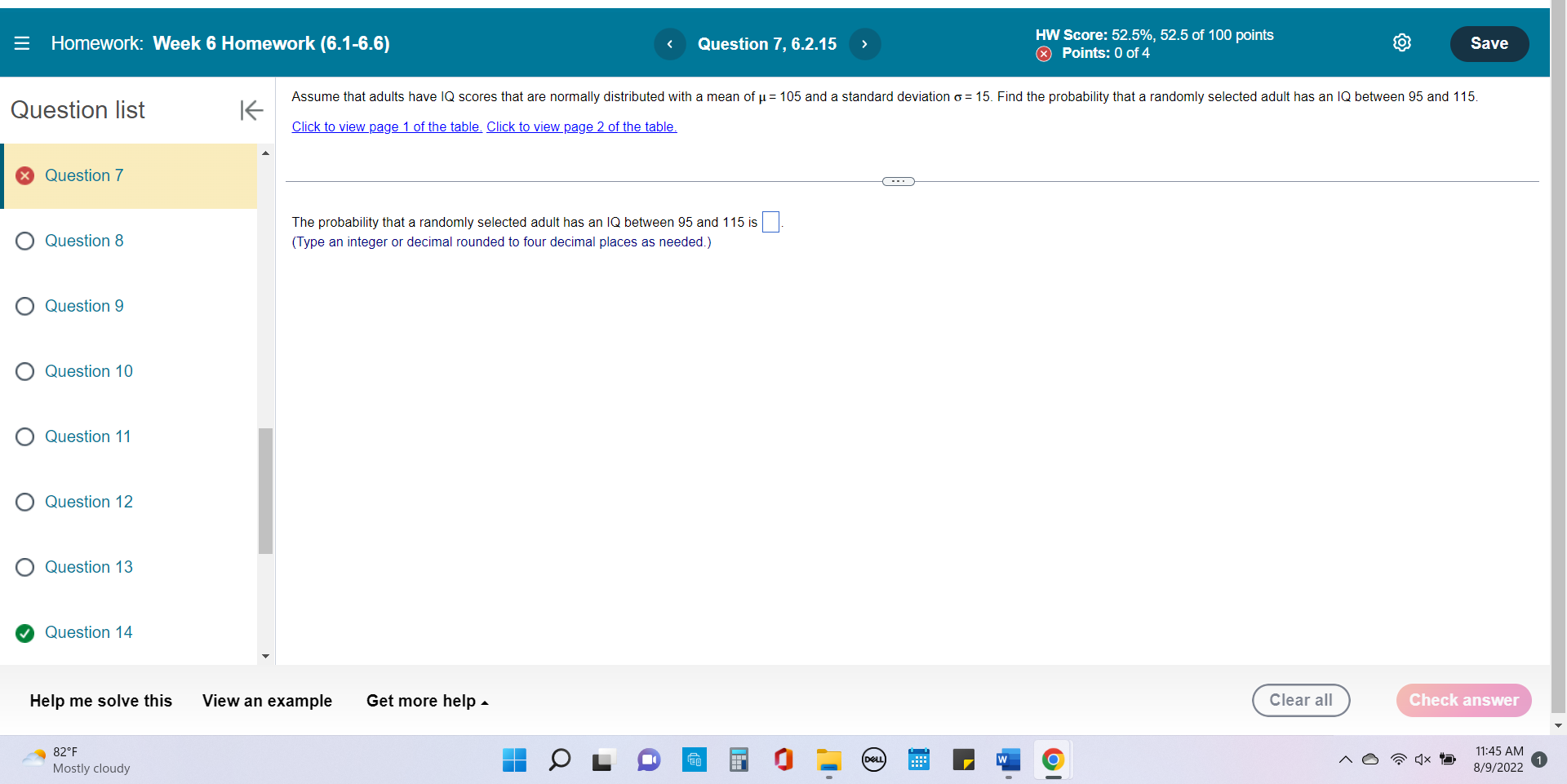Open the Wi-Fi network tray icon

(x=1399, y=760)
